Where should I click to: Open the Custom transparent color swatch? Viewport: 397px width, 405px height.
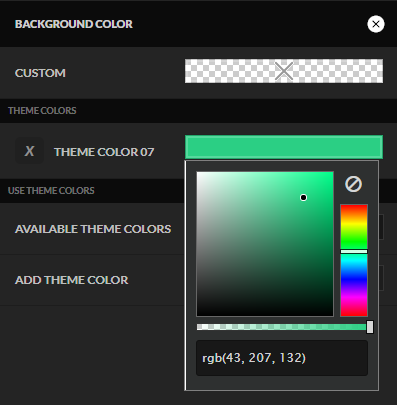coord(284,71)
